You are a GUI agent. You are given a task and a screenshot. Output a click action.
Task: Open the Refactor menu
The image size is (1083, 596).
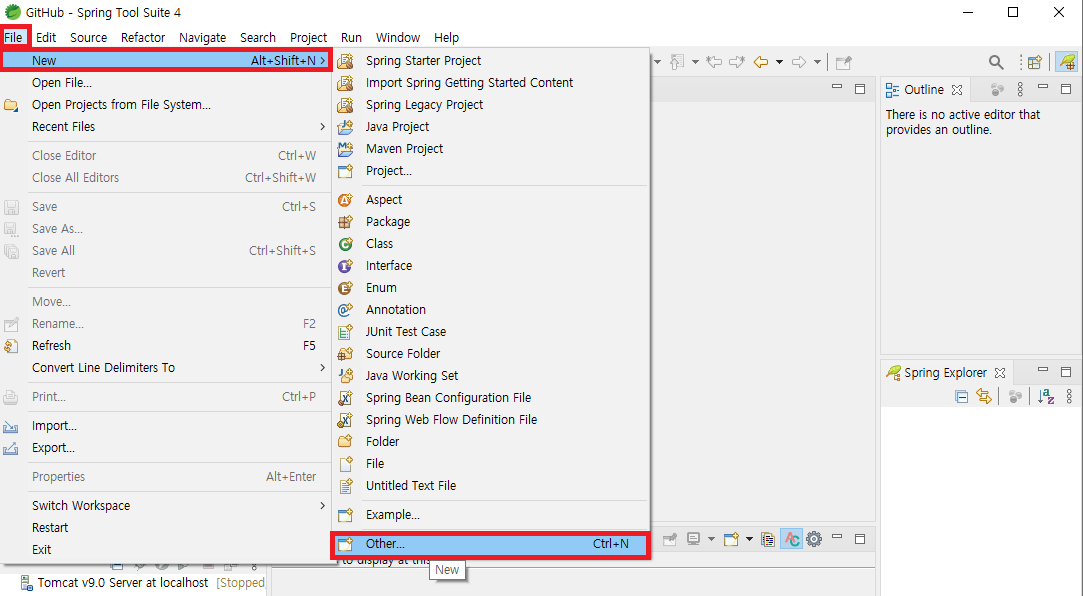pyautogui.click(x=143, y=37)
